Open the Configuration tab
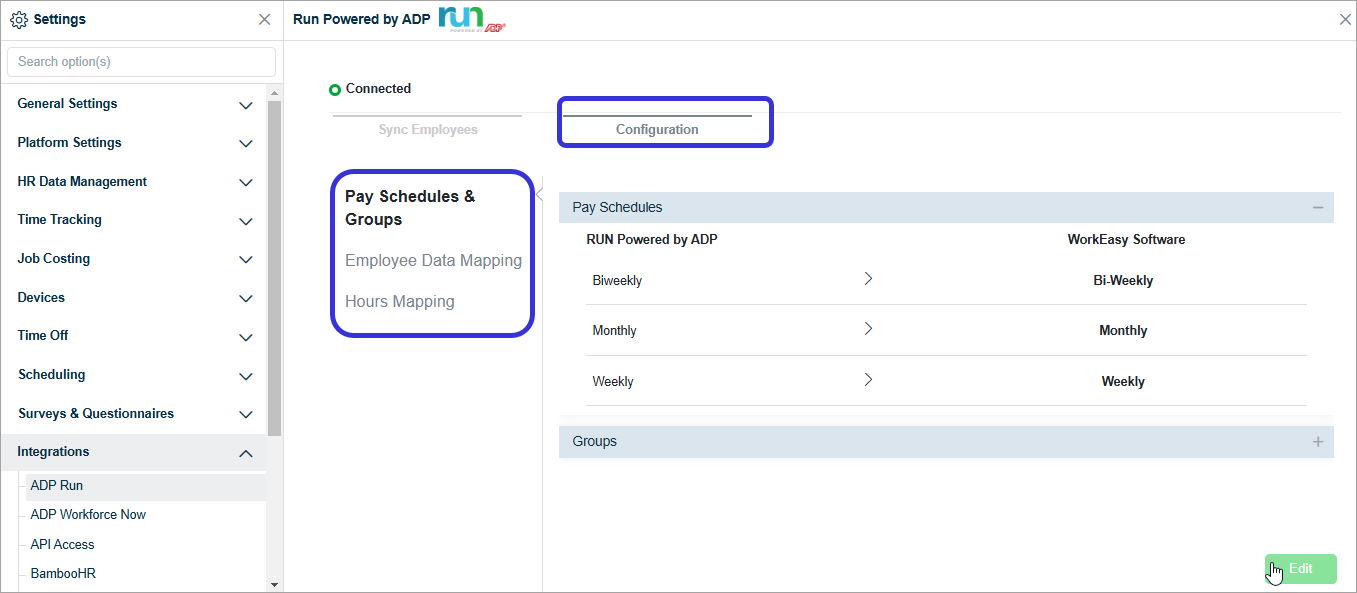The width and height of the screenshot is (1357, 593). coord(657,129)
